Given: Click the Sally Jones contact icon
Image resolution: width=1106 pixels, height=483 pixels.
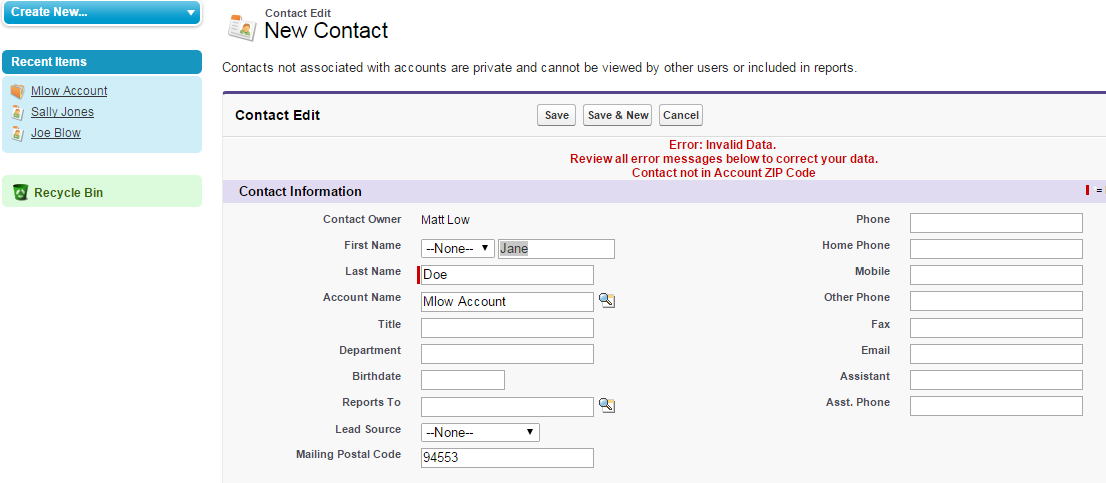Looking at the screenshot, I should tap(17, 112).
